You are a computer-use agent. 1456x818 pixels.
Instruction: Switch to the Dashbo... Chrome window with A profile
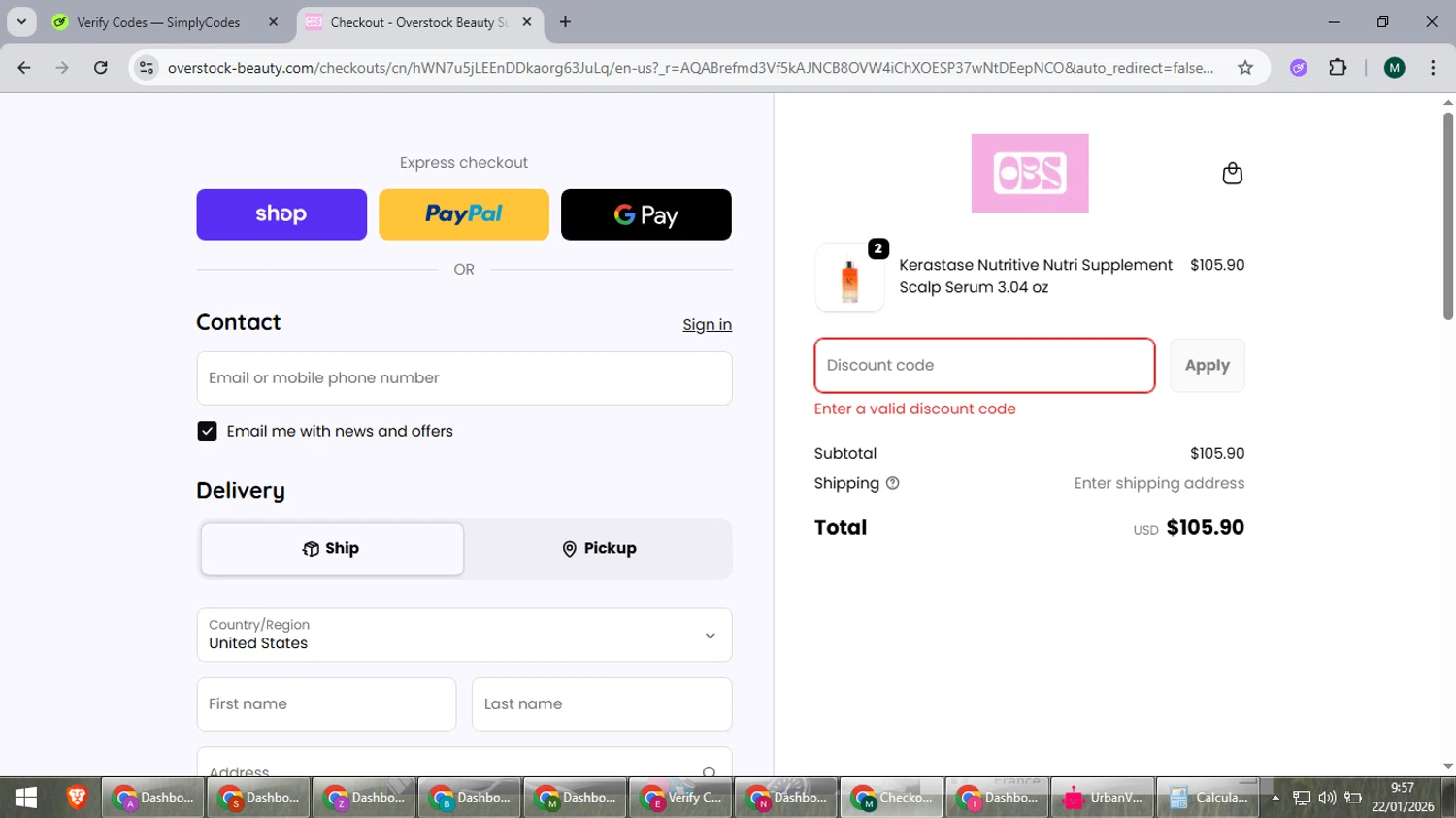click(152, 798)
